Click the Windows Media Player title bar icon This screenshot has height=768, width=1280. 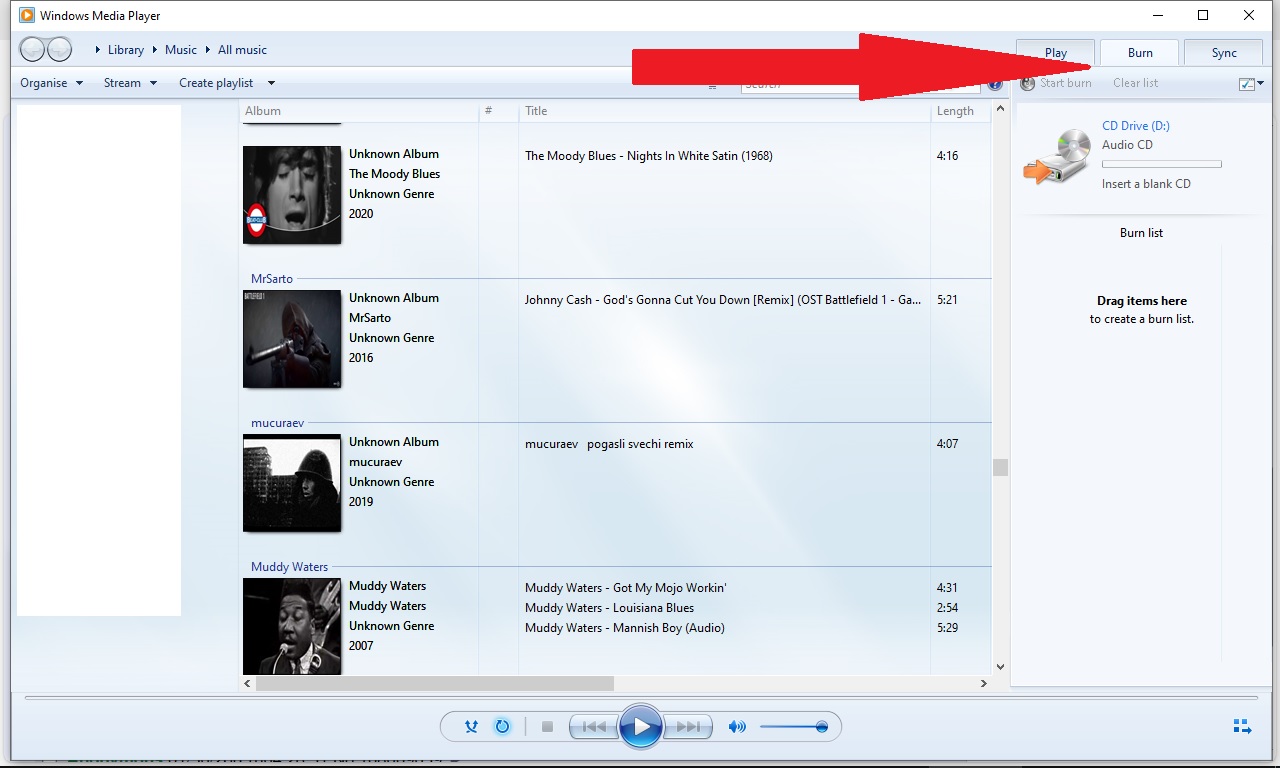click(27, 15)
